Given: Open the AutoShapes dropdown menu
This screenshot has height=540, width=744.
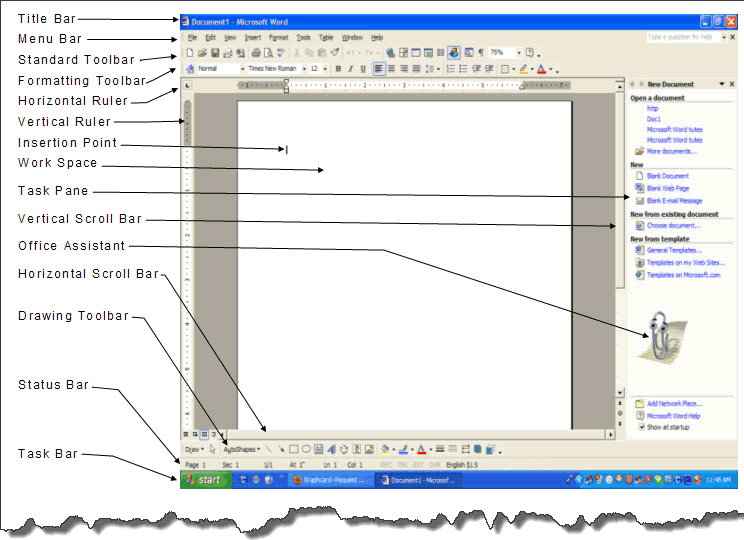Looking at the screenshot, I should 242,449.
